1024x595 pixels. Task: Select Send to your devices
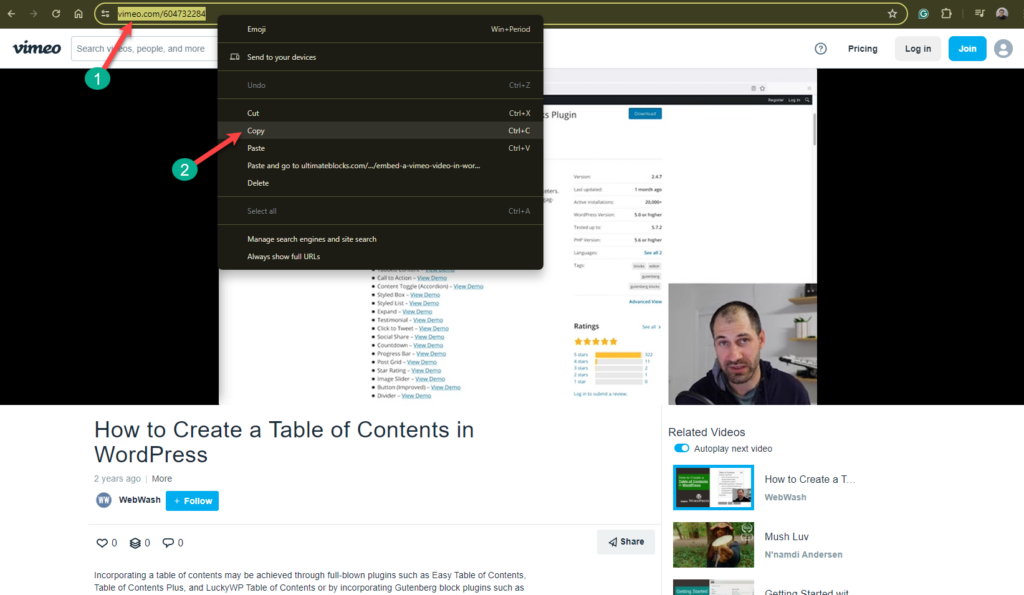coord(380,57)
